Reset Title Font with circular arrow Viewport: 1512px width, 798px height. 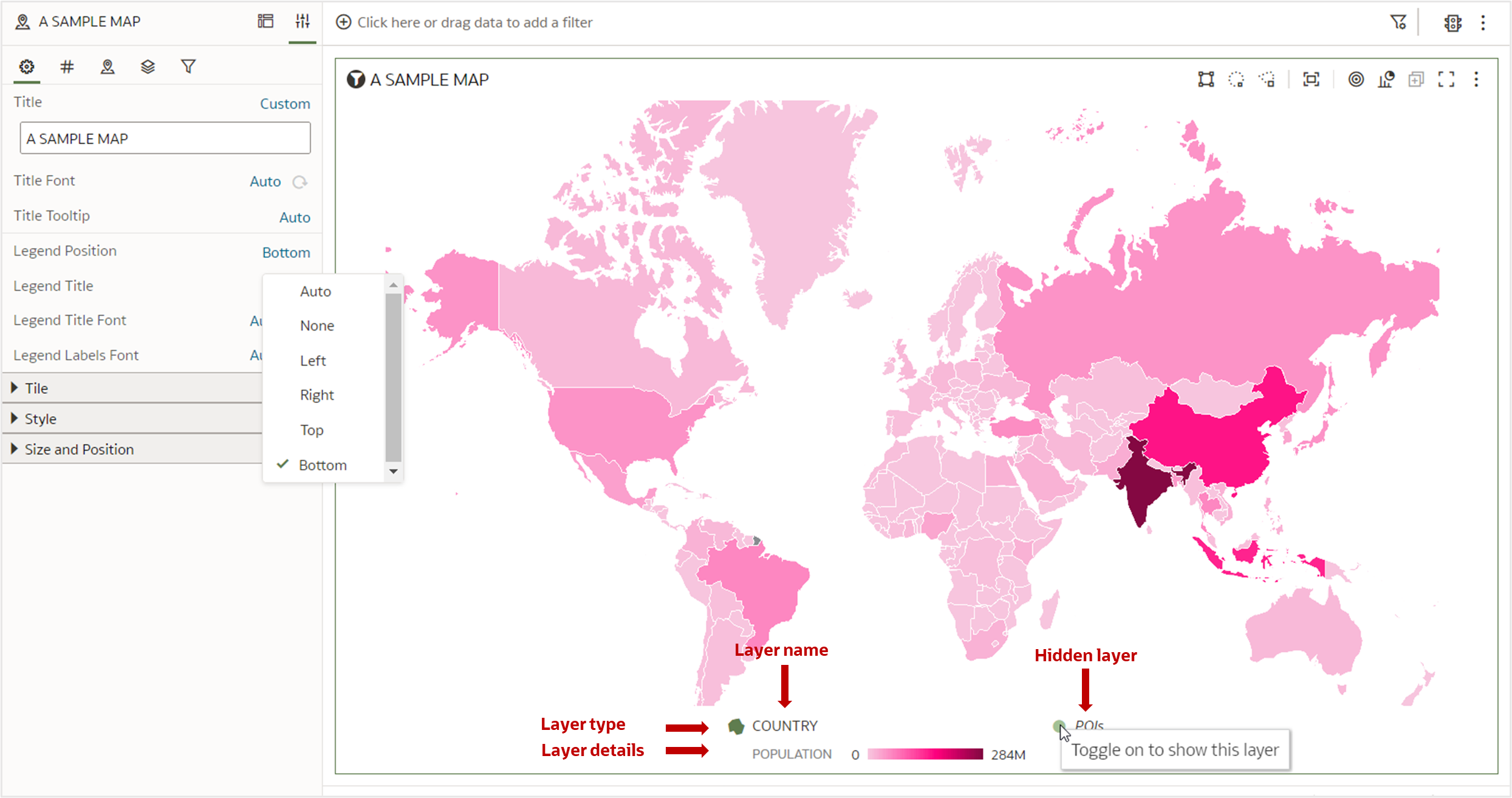coord(299,182)
